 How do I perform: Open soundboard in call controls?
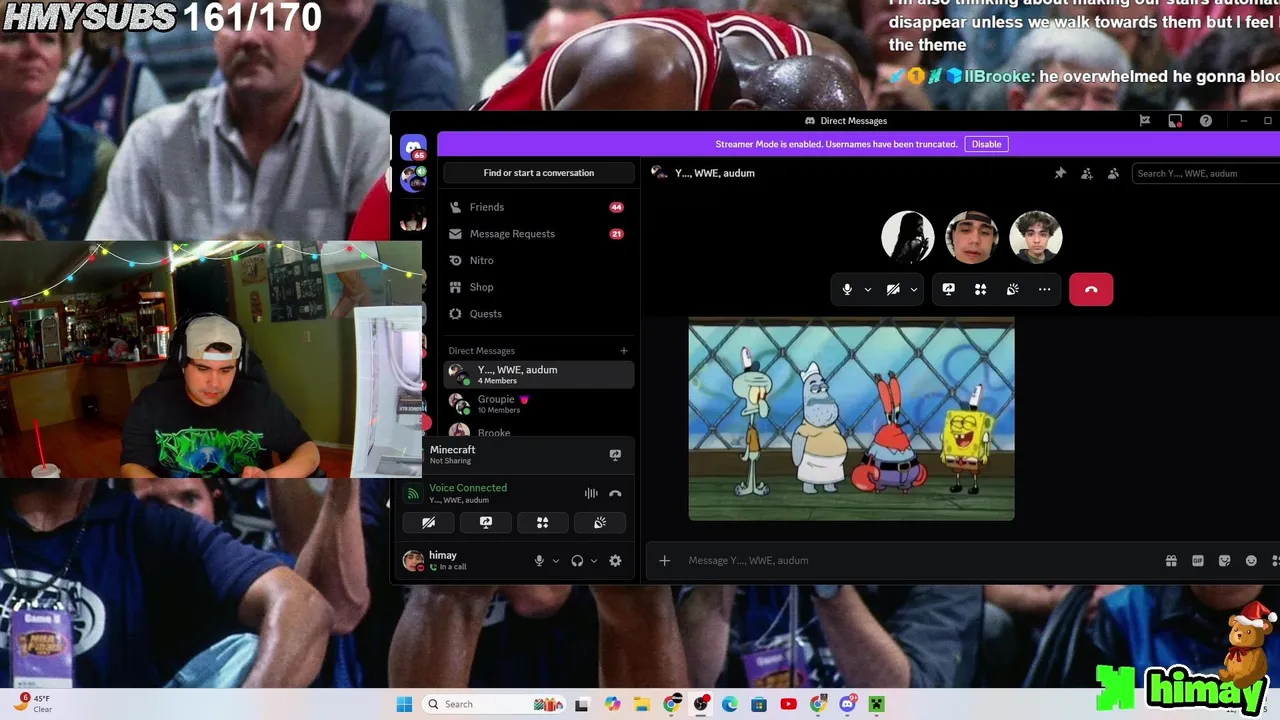coord(1012,289)
